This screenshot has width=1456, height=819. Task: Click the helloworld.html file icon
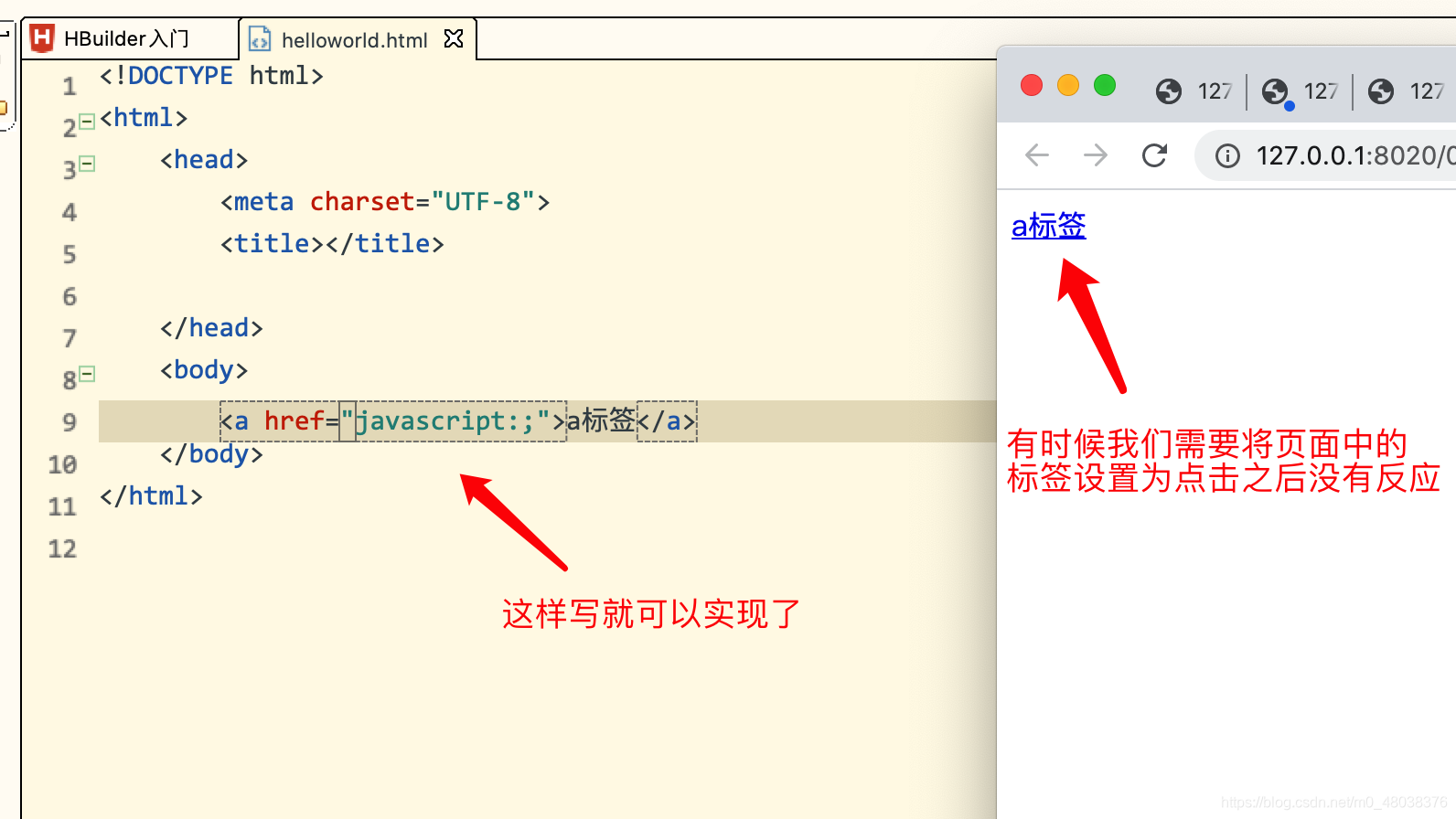[260, 39]
